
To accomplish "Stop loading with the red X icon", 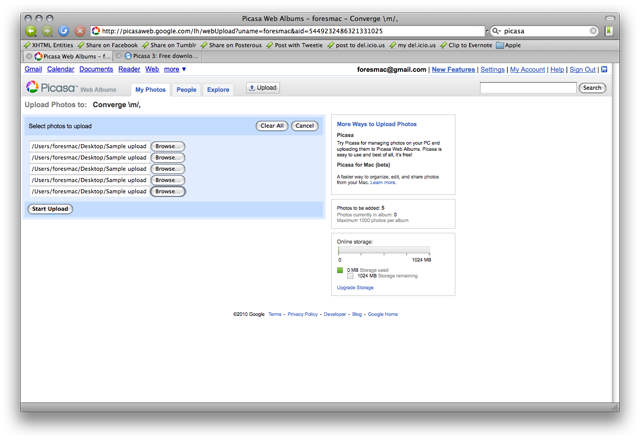I will tap(80, 31).
